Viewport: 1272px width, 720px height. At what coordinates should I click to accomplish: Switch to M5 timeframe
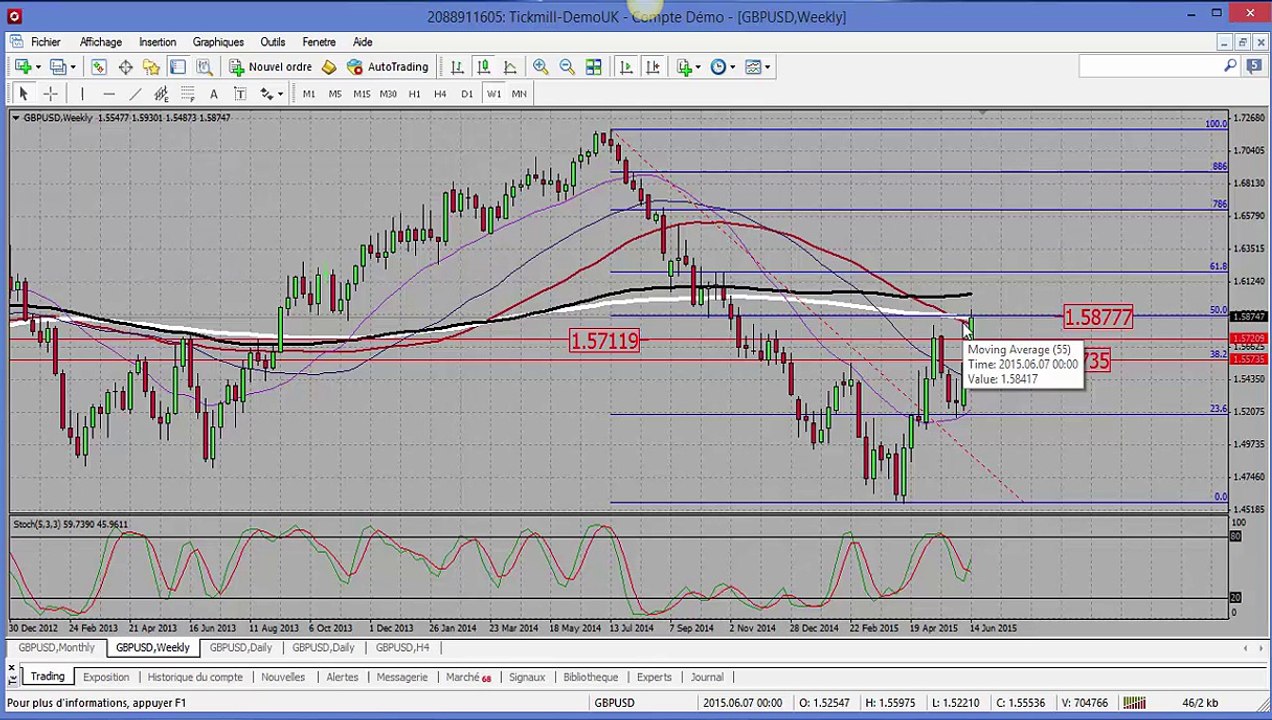click(x=335, y=94)
